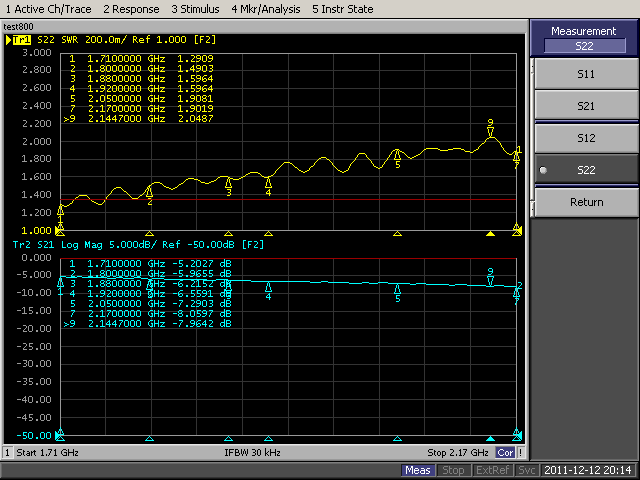
Task: Click the test800 window title
Action: 18,27
